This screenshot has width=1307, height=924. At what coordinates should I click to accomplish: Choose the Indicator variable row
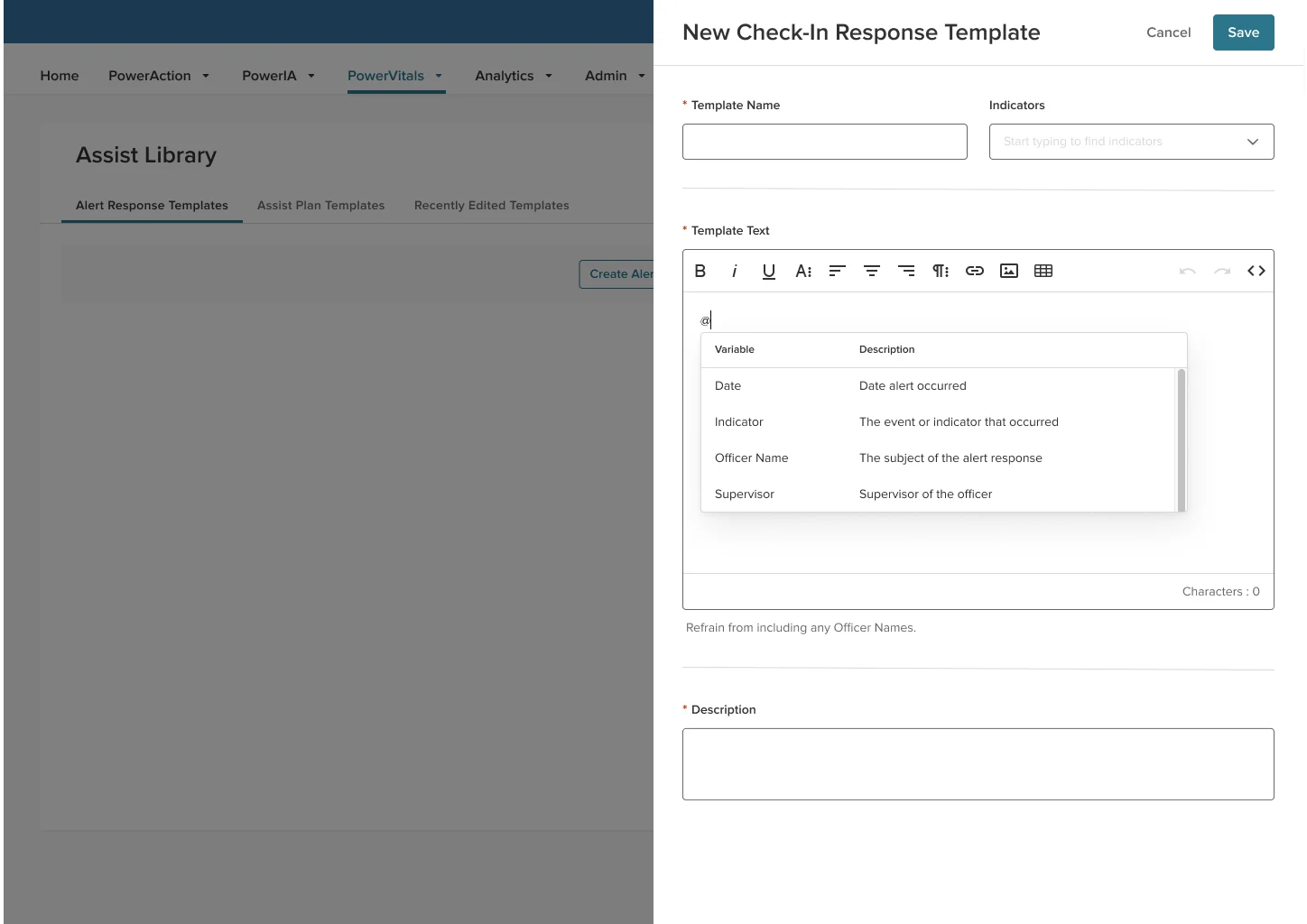[939, 422]
